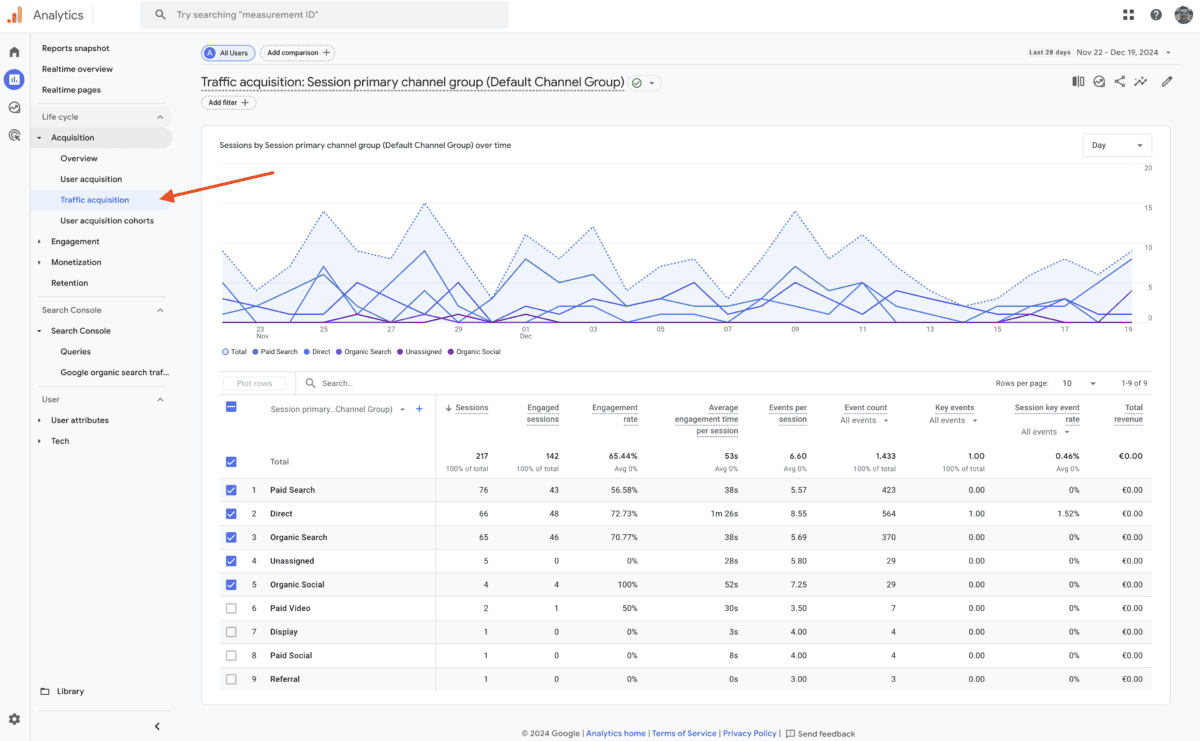Screen dimensions: 1200x741
Task: Open the Rows per page dropdown
Action: tap(1079, 383)
